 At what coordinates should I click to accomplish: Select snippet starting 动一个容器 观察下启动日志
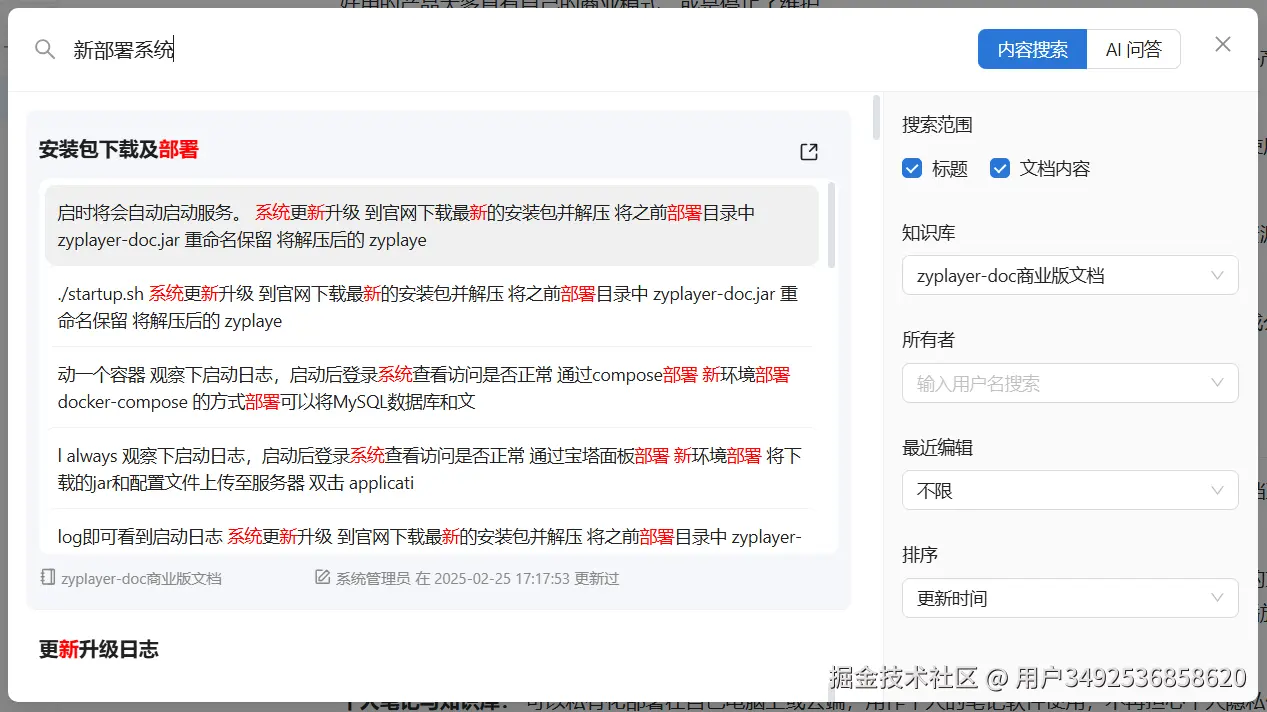(x=432, y=388)
